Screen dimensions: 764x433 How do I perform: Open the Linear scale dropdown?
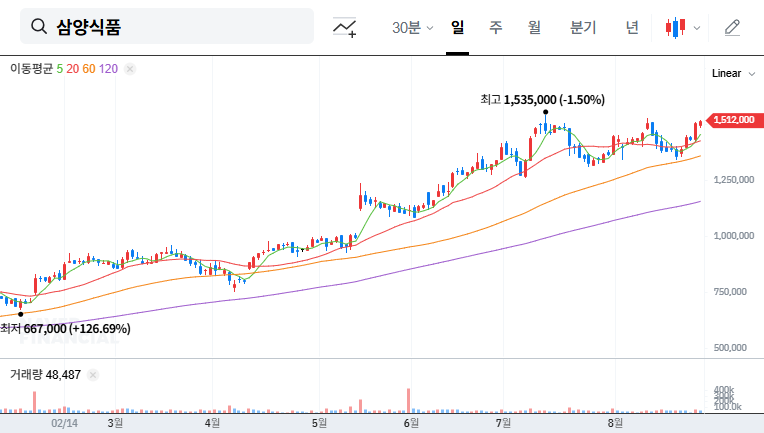[x=733, y=74]
